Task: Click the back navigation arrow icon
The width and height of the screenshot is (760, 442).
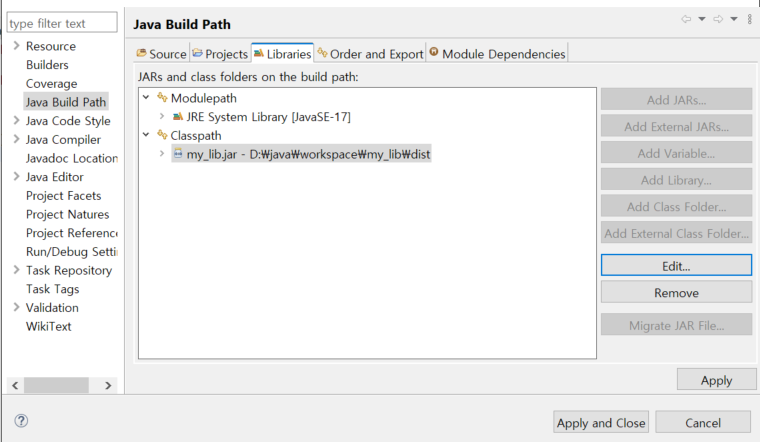Action: (686, 19)
